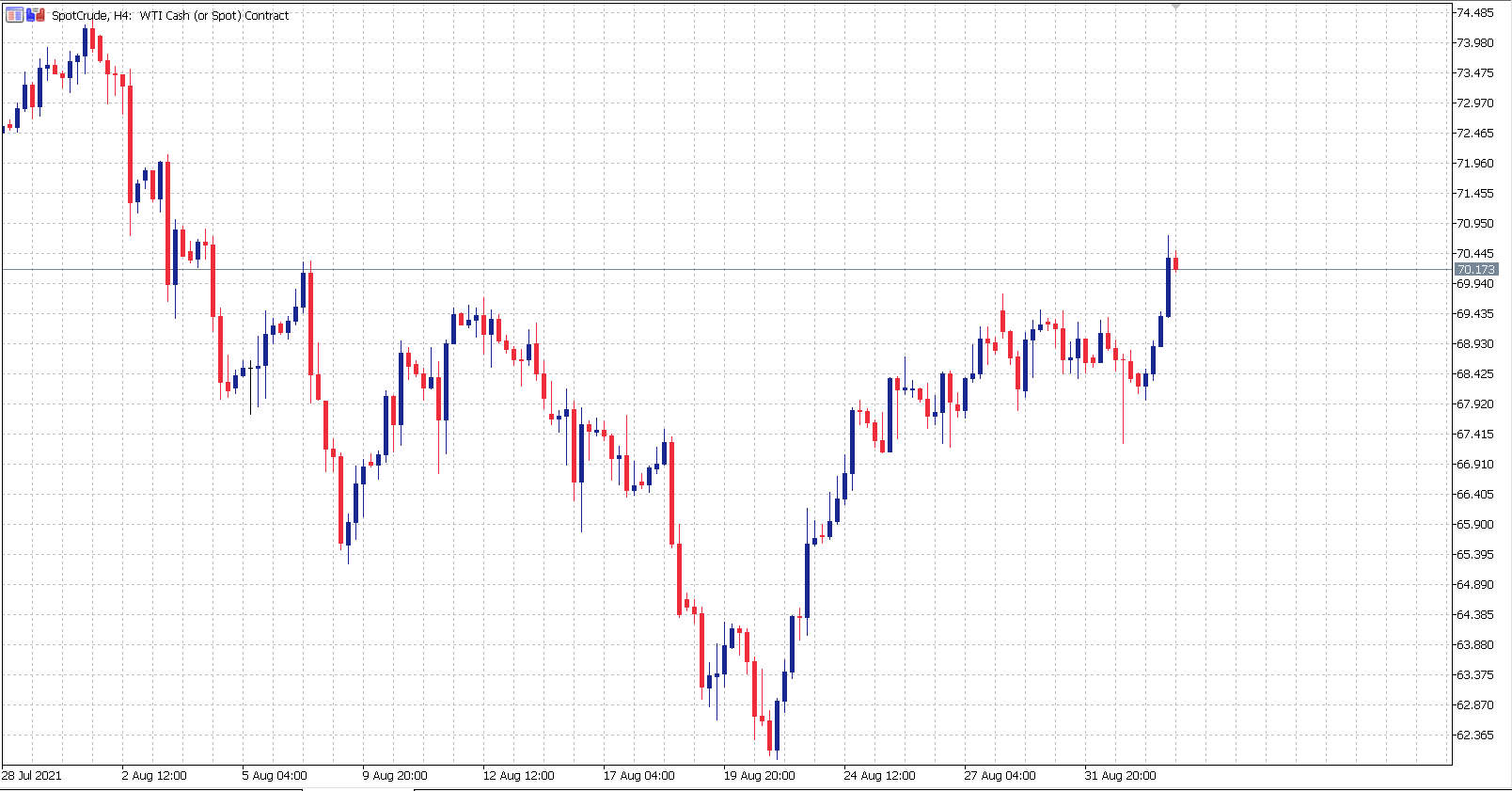
Task: Click the 62.365 price scale label
Action: [1474, 736]
